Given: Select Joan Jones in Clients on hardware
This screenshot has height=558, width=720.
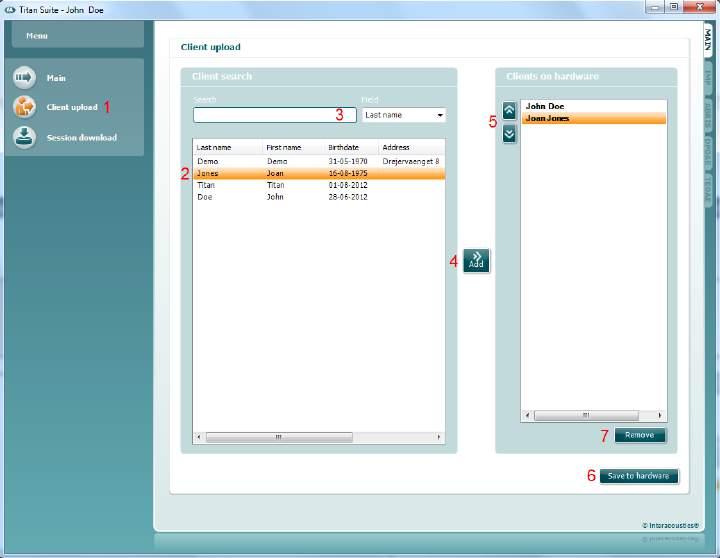Looking at the screenshot, I should click(x=593, y=118).
